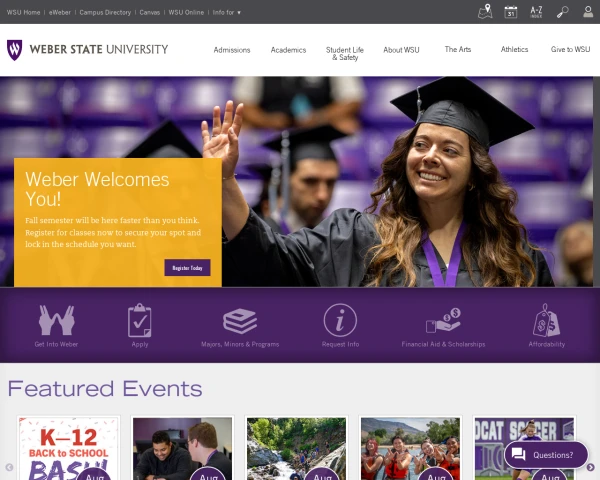This screenshot has width=600, height=480.
Task: Open the Admissions menu
Action: [232, 50]
